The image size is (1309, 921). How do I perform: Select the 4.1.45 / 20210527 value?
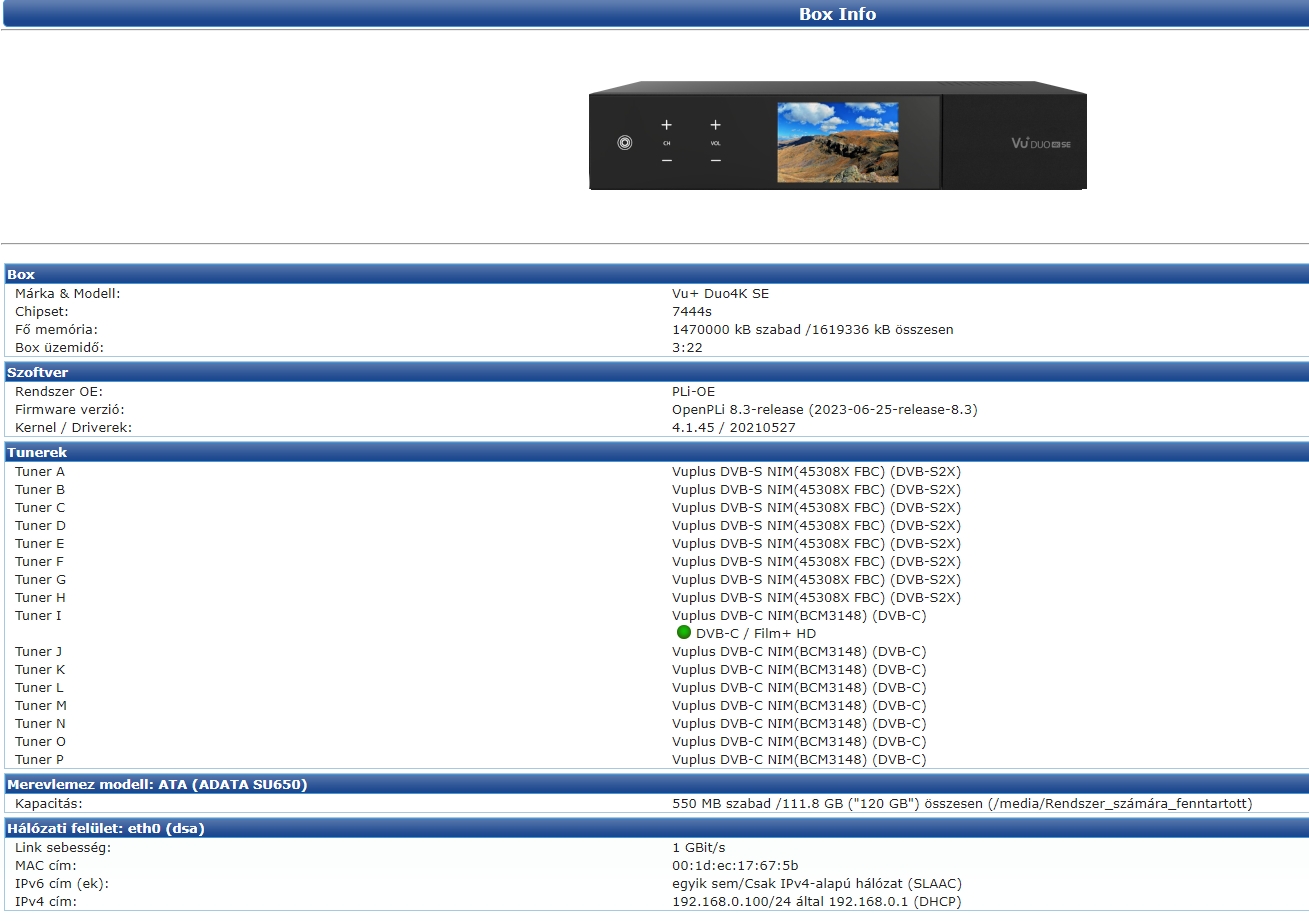pos(734,428)
